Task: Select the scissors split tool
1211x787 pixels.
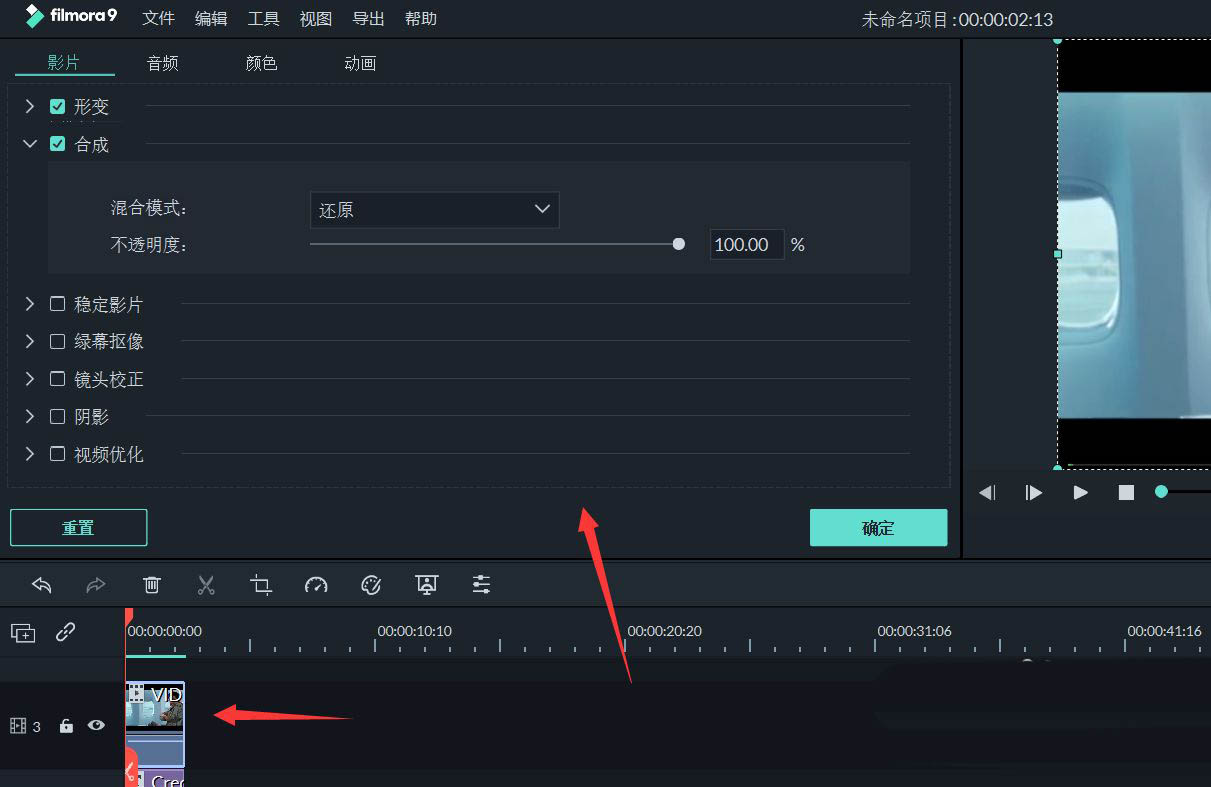Action: [206, 585]
